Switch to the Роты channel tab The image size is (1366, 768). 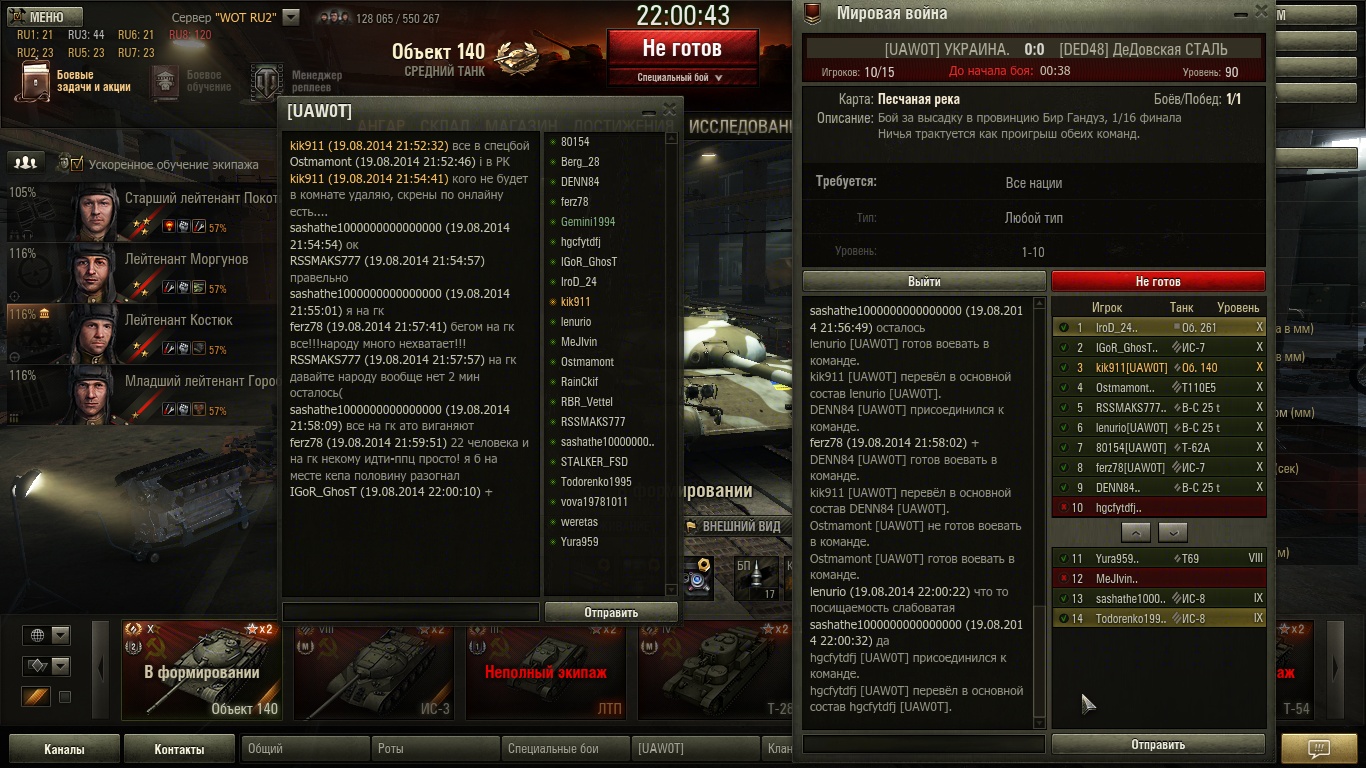435,748
